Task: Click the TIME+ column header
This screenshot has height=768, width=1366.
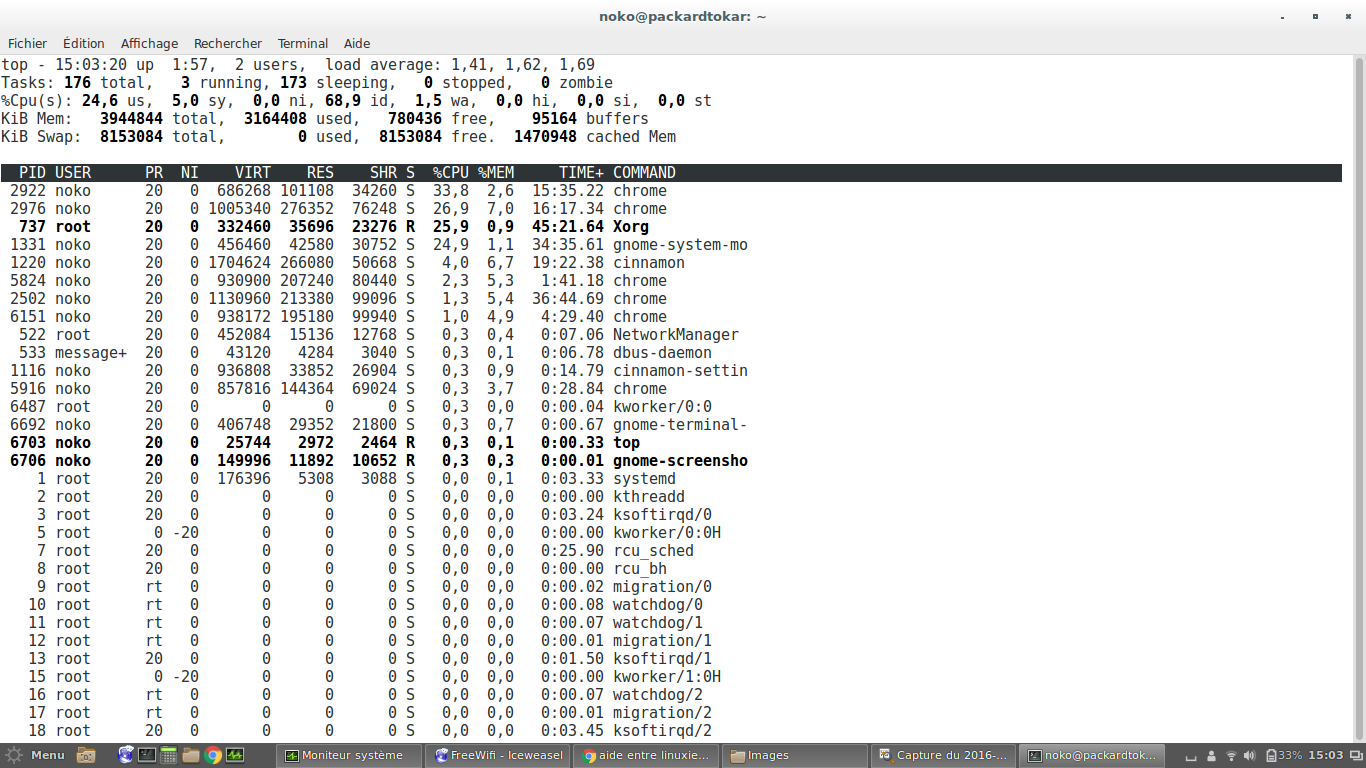Action: 581,173
